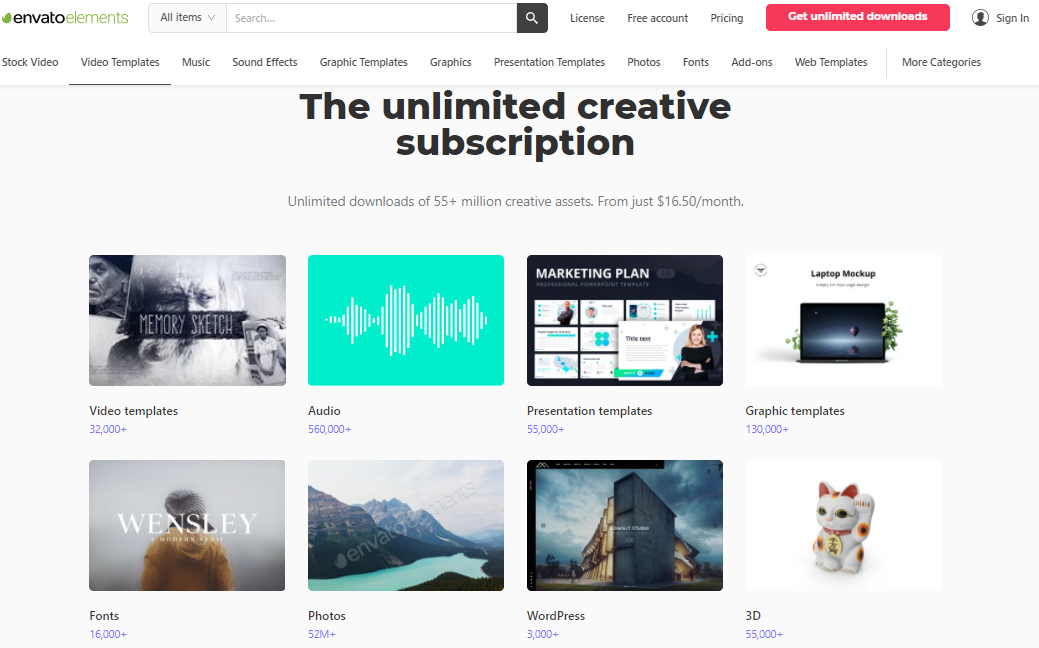
Task: Open the Laptop Mockup graphic templates thumbnail
Action: [x=844, y=320]
